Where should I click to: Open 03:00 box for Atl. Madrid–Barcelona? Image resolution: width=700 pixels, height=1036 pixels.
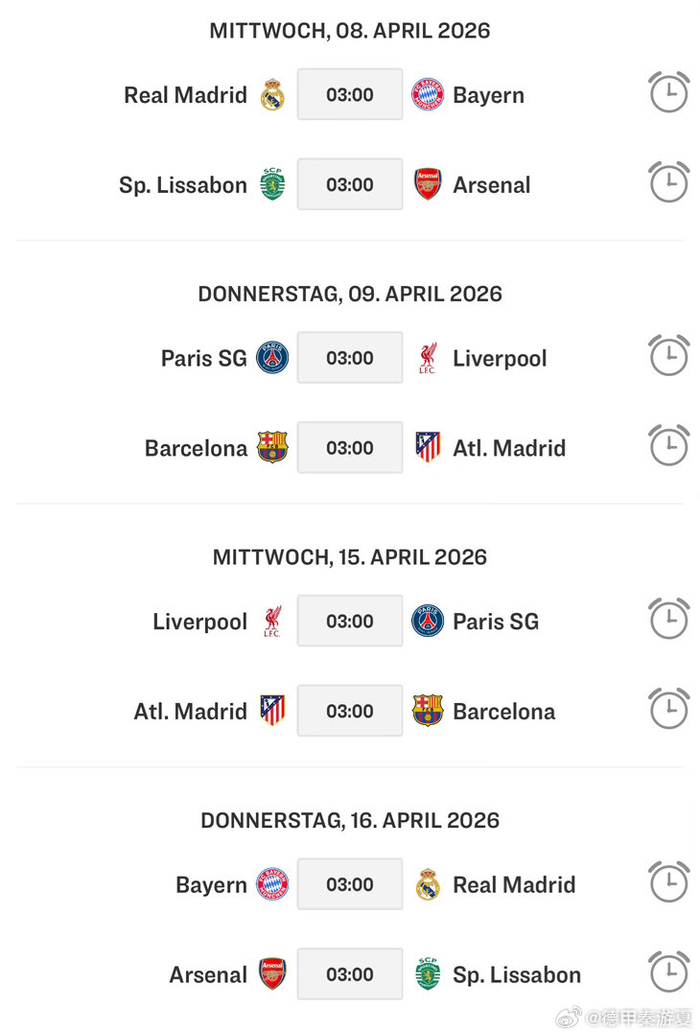[x=350, y=711]
